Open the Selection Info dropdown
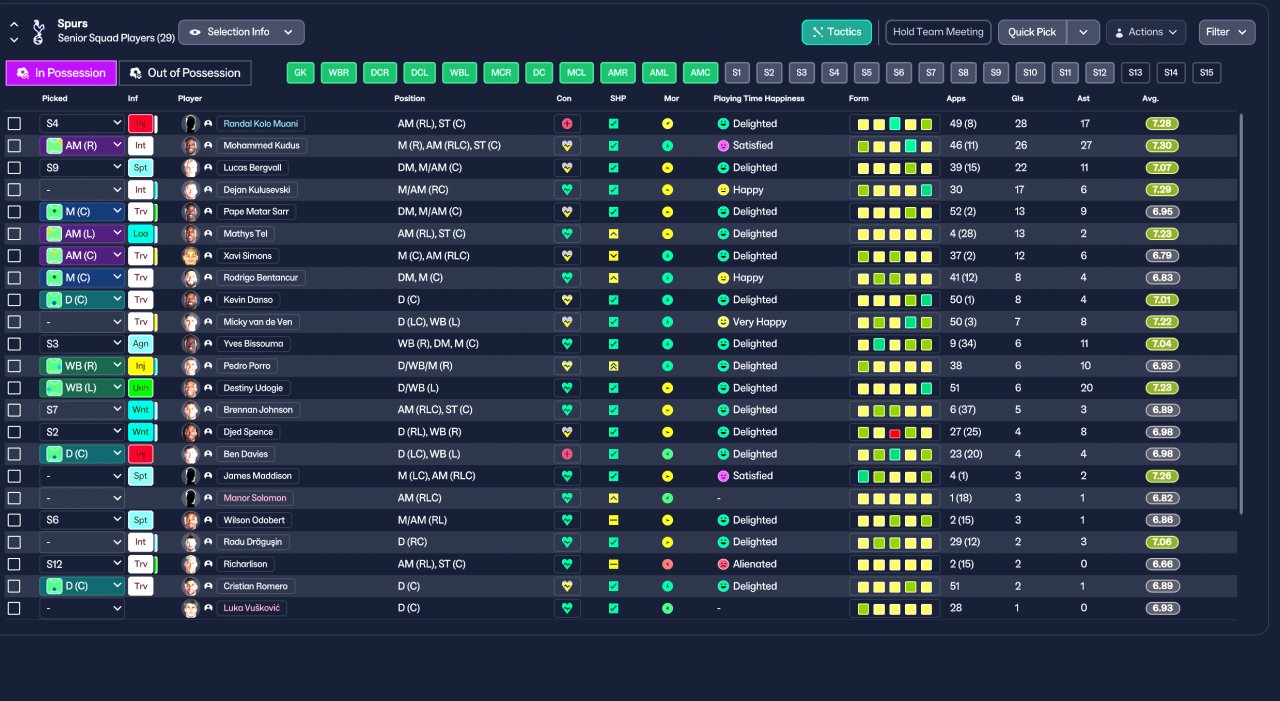 (x=241, y=32)
